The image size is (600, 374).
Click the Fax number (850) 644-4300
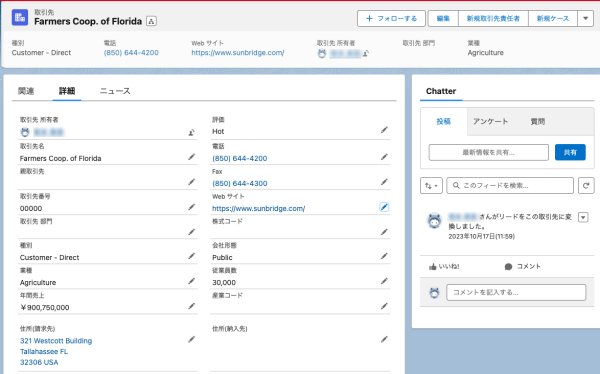pyautogui.click(x=240, y=183)
